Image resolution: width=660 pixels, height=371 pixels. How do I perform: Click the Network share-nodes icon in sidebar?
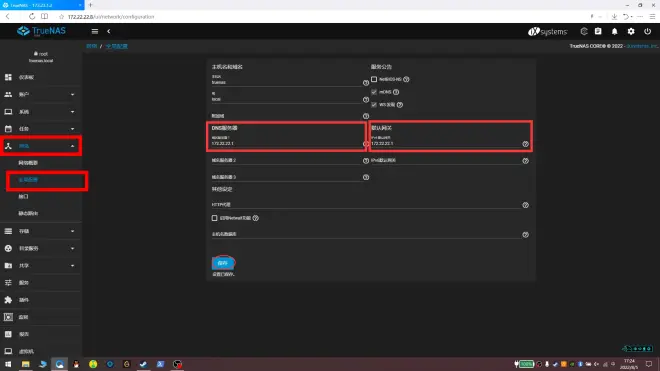point(8,146)
